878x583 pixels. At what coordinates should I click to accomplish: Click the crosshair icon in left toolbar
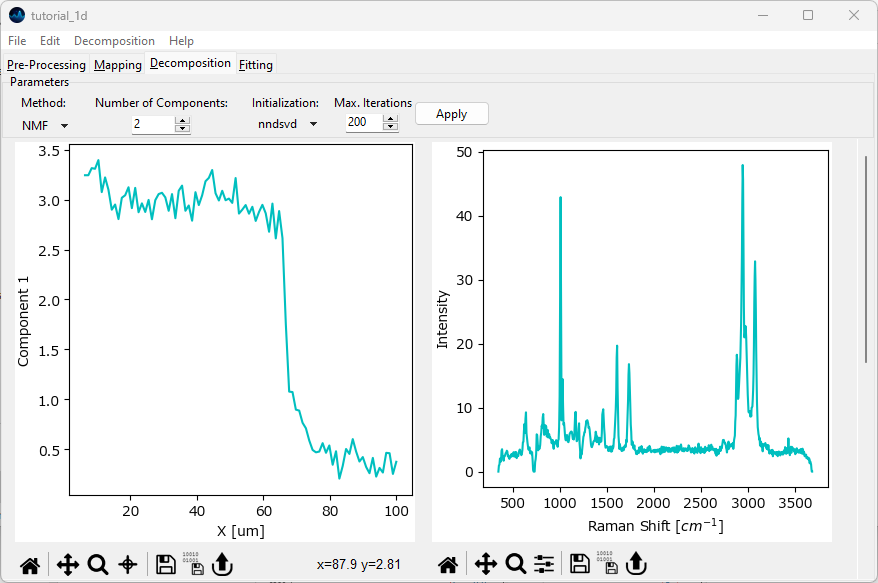coord(128,565)
